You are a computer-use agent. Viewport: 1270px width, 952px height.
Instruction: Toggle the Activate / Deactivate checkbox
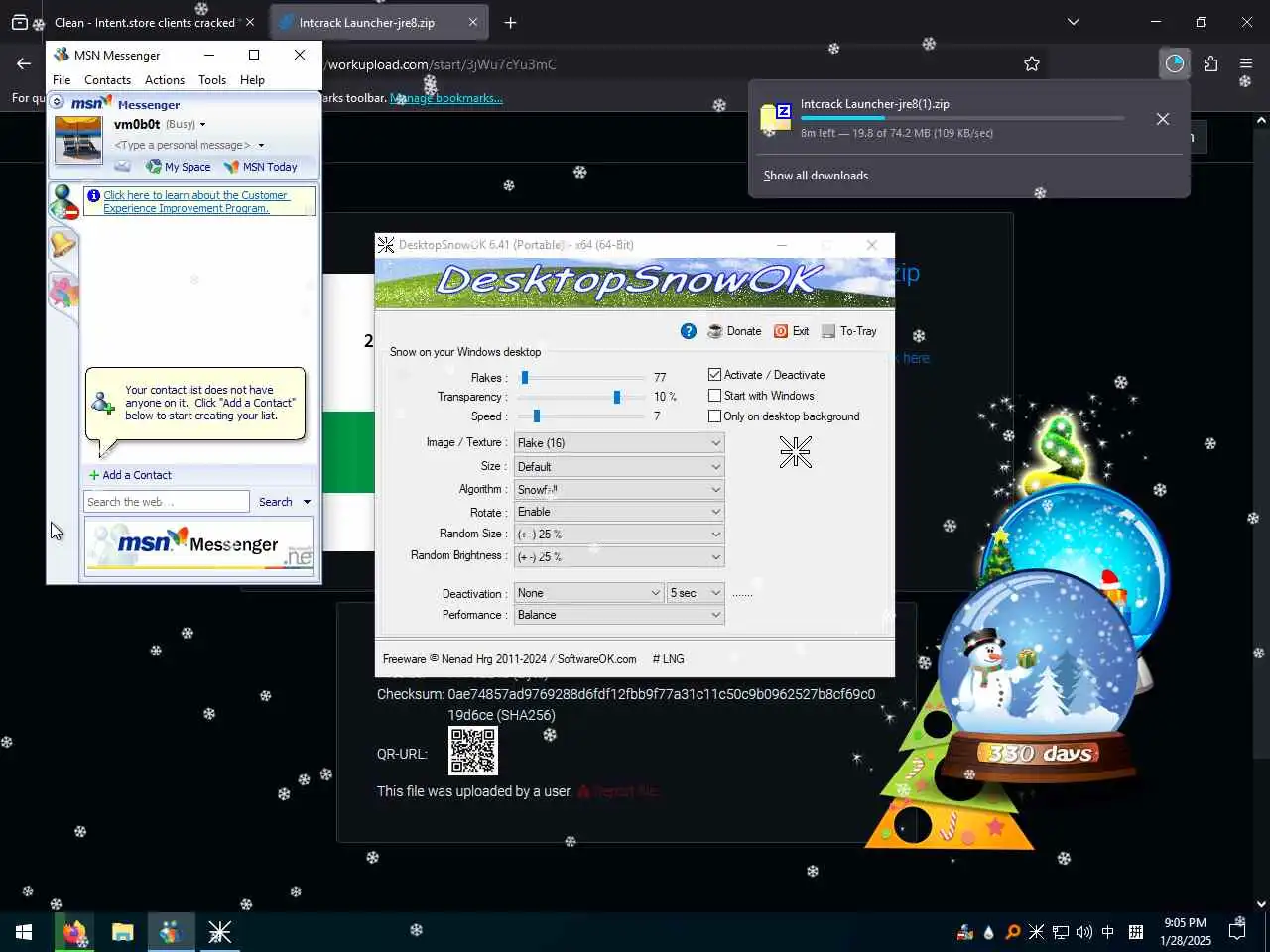pos(714,375)
